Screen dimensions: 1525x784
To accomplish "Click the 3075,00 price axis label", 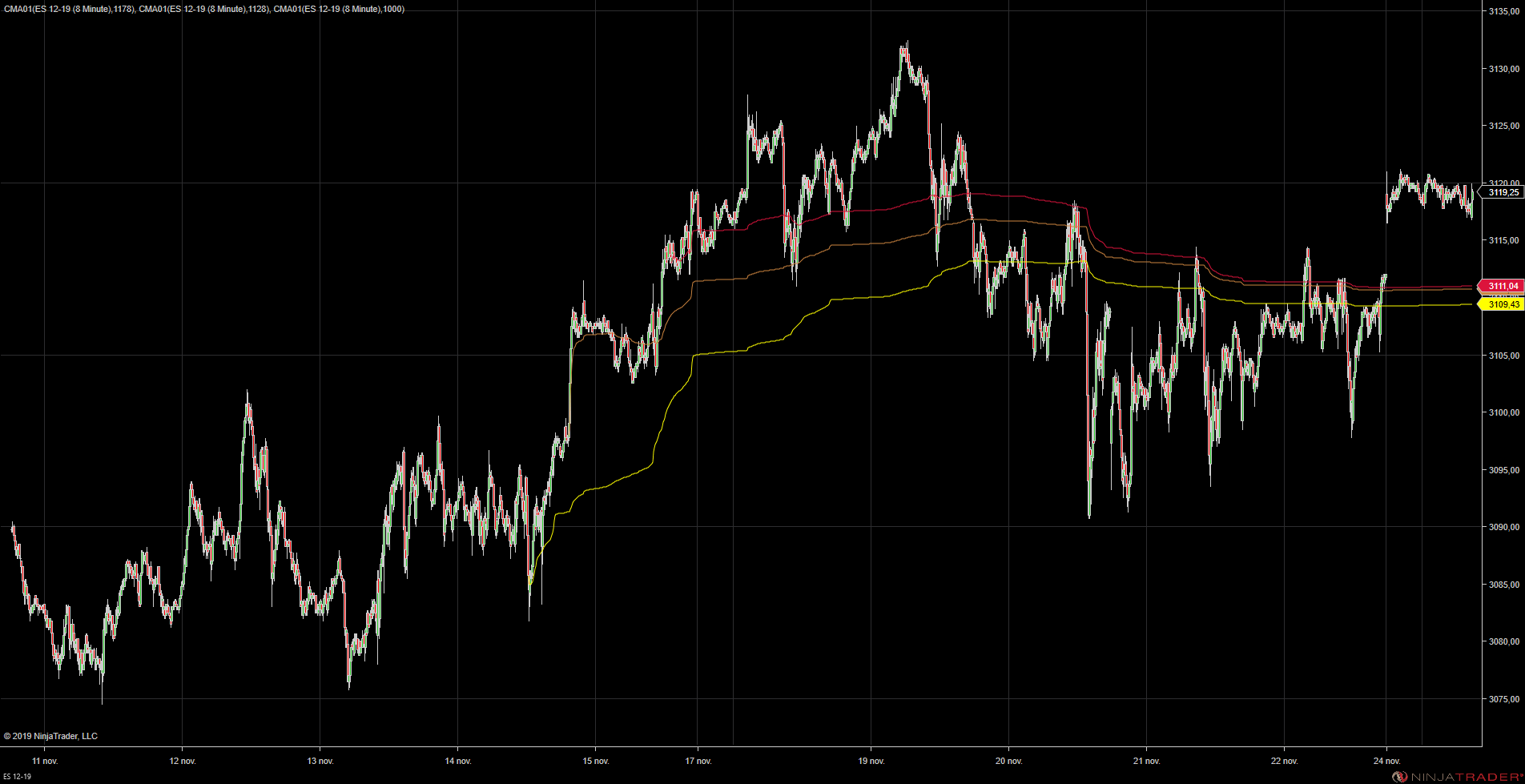I will [1503, 699].
